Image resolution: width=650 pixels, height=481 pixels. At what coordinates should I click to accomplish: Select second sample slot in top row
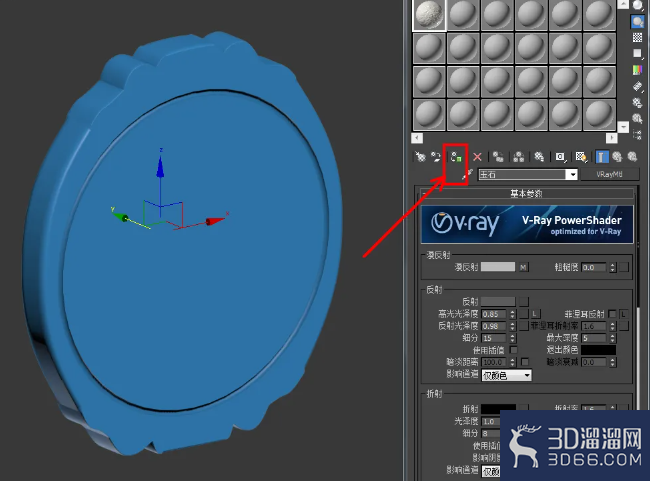coord(463,15)
